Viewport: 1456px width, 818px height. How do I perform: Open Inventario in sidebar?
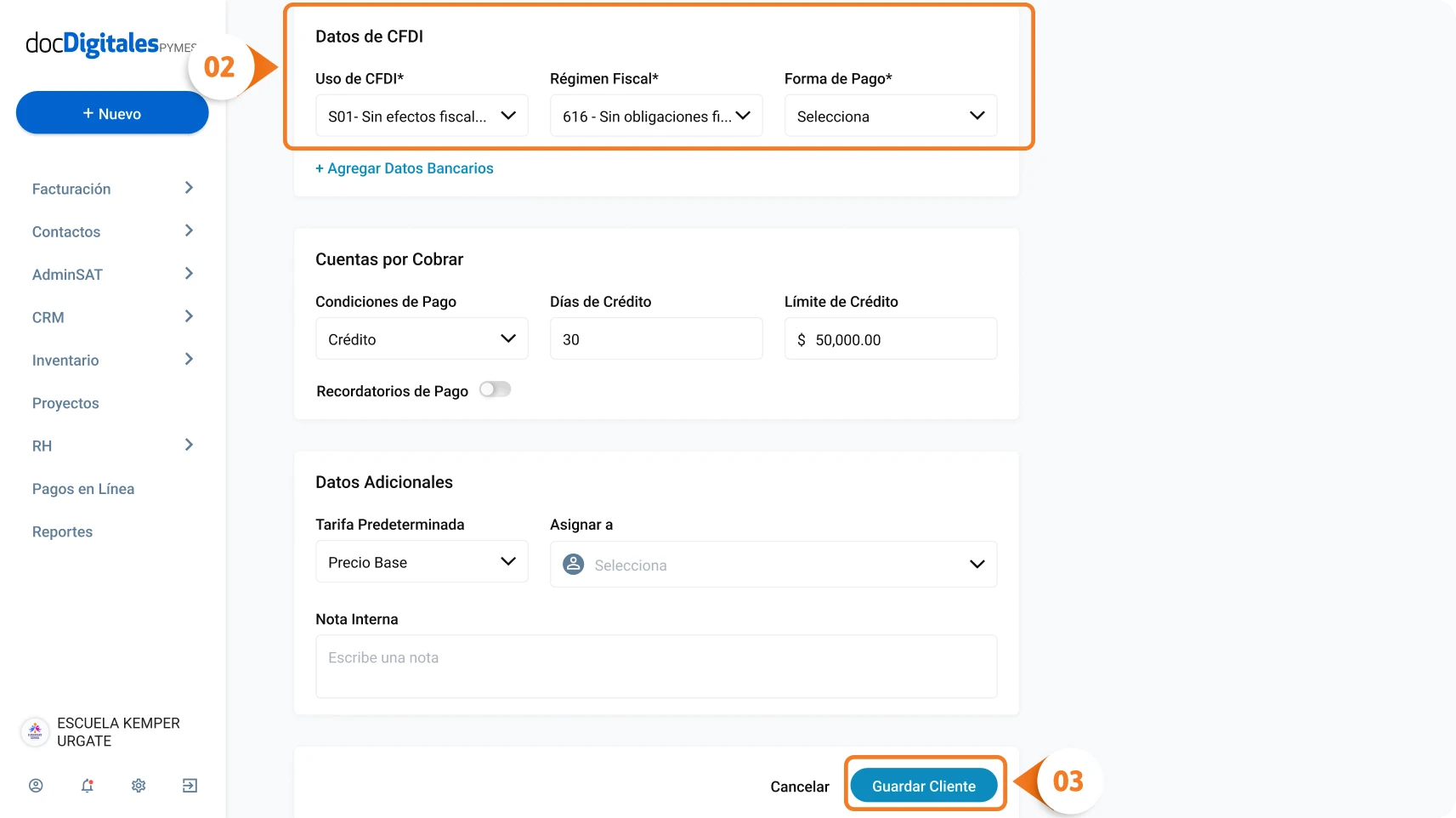coord(65,361)
